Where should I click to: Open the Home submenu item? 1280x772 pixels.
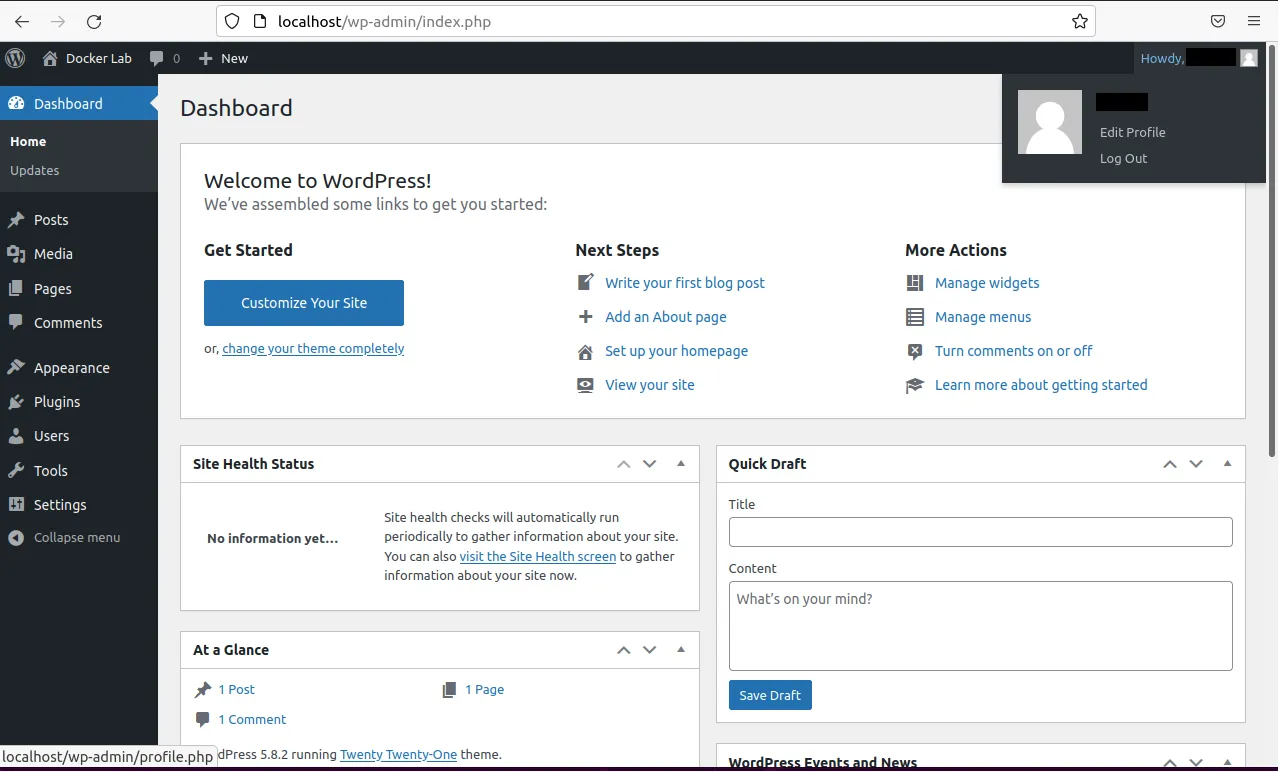click(x=28, y=142)
